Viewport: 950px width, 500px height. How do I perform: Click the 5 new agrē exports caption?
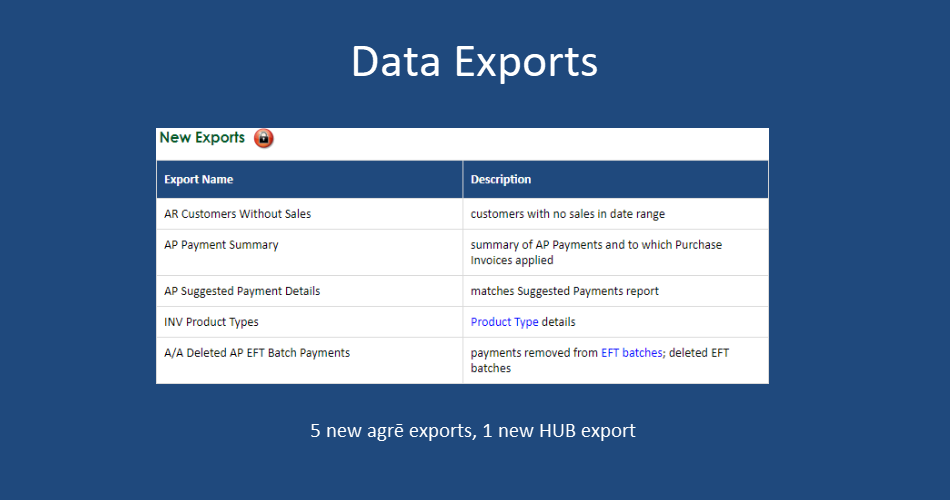473,430
